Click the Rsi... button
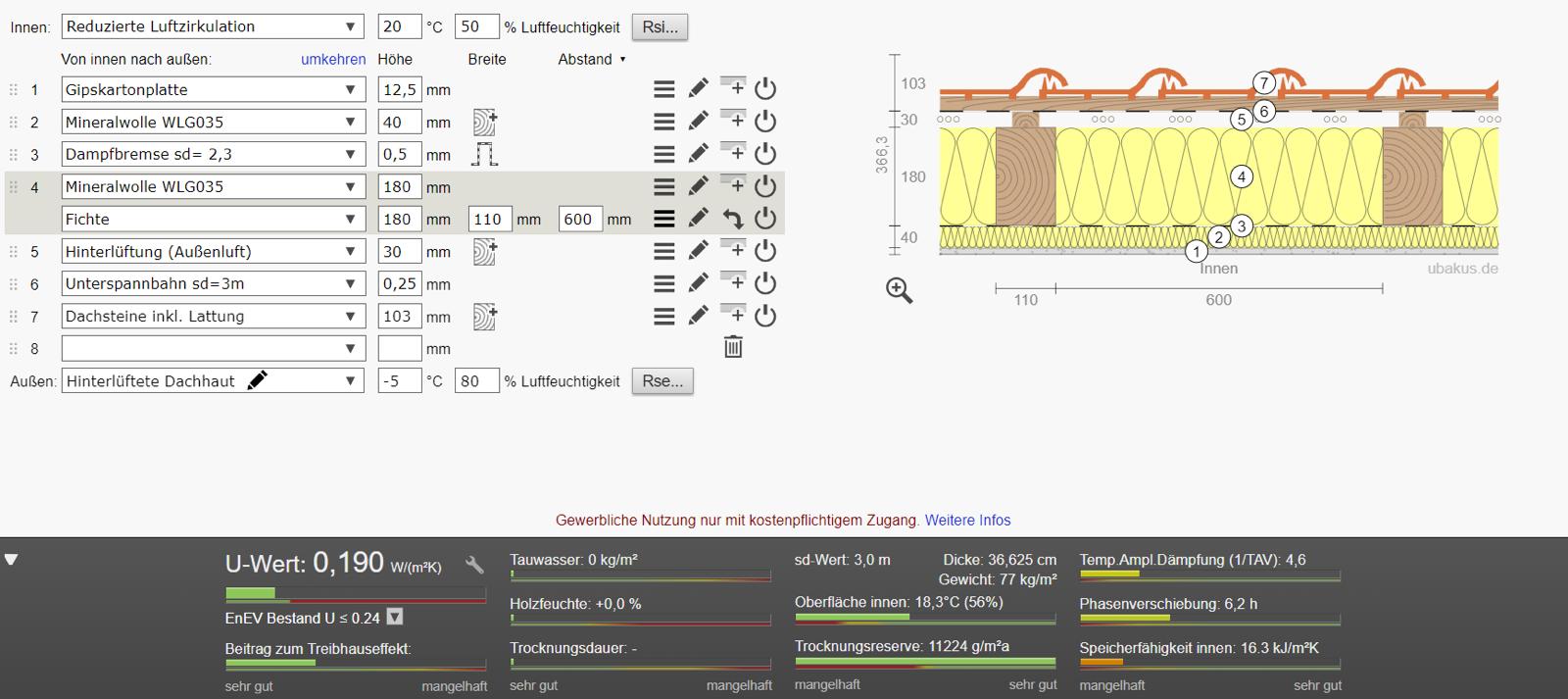1568x699 pixels. pos(660,26)
